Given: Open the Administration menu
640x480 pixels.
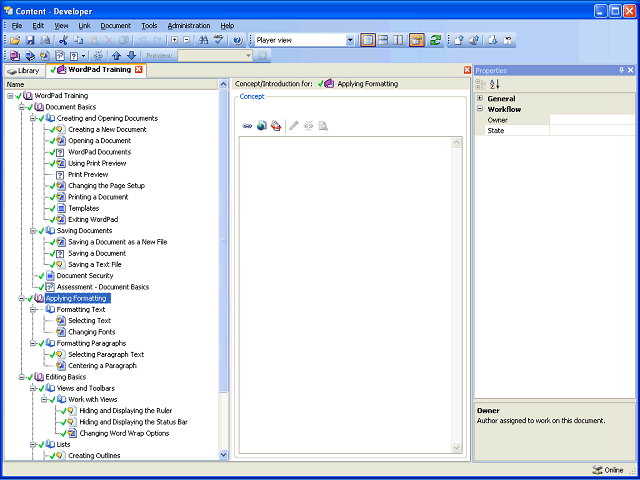Looking at the screenshot, I should (189, 26).
